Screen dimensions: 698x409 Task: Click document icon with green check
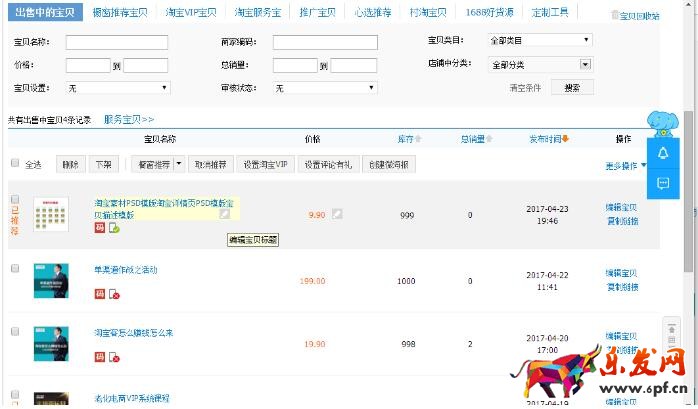pos(114,228)
